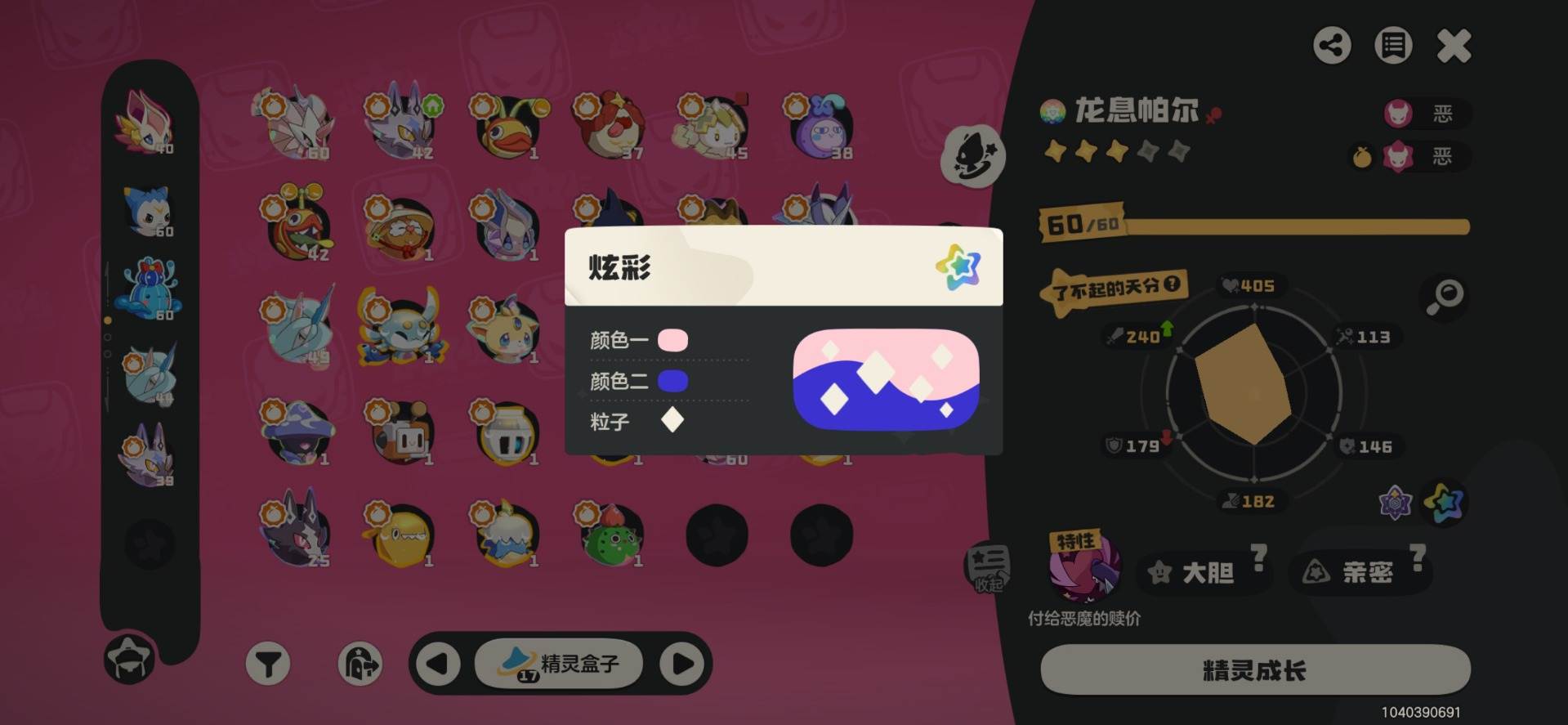The width and height of the screenshot is (1568, 725).
Task: Open the list details icon
Action: [x=1393, y=46]
